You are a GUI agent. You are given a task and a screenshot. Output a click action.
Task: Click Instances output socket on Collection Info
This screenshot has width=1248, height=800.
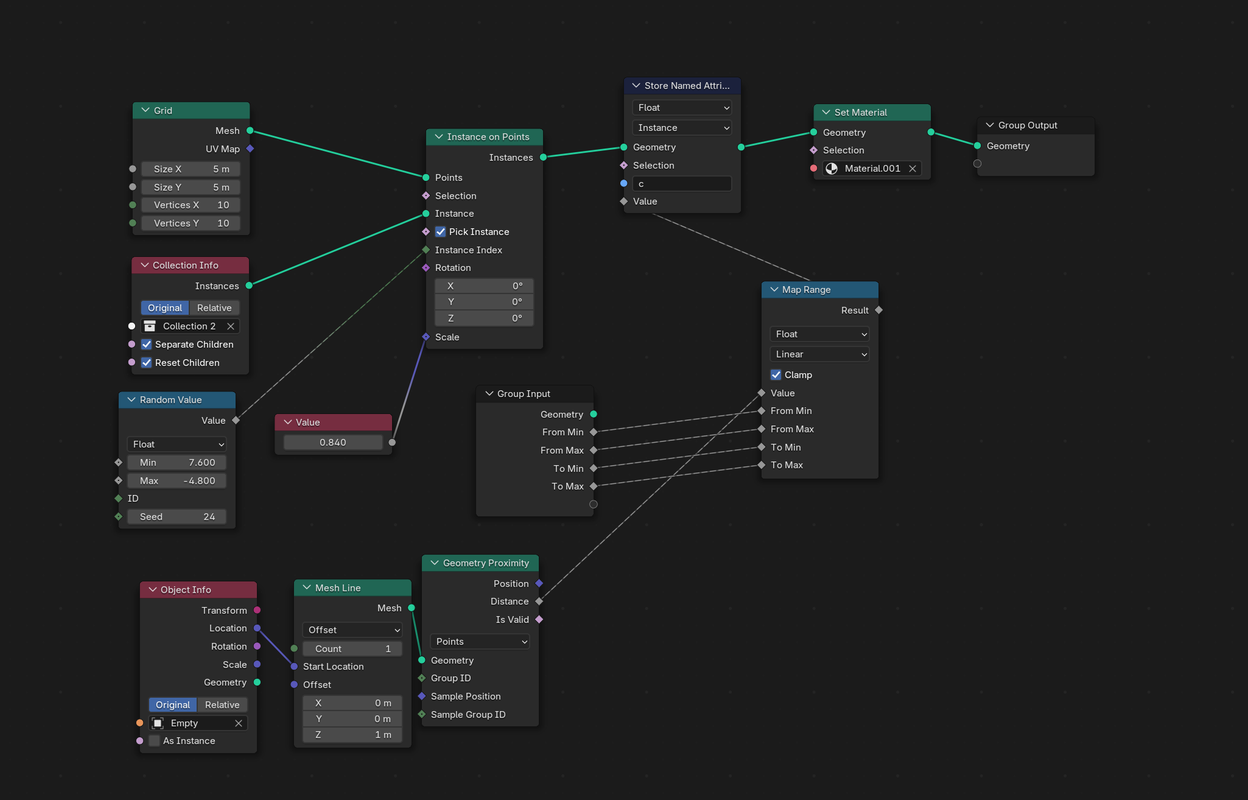pyautogui.click(x=249, y=286)
